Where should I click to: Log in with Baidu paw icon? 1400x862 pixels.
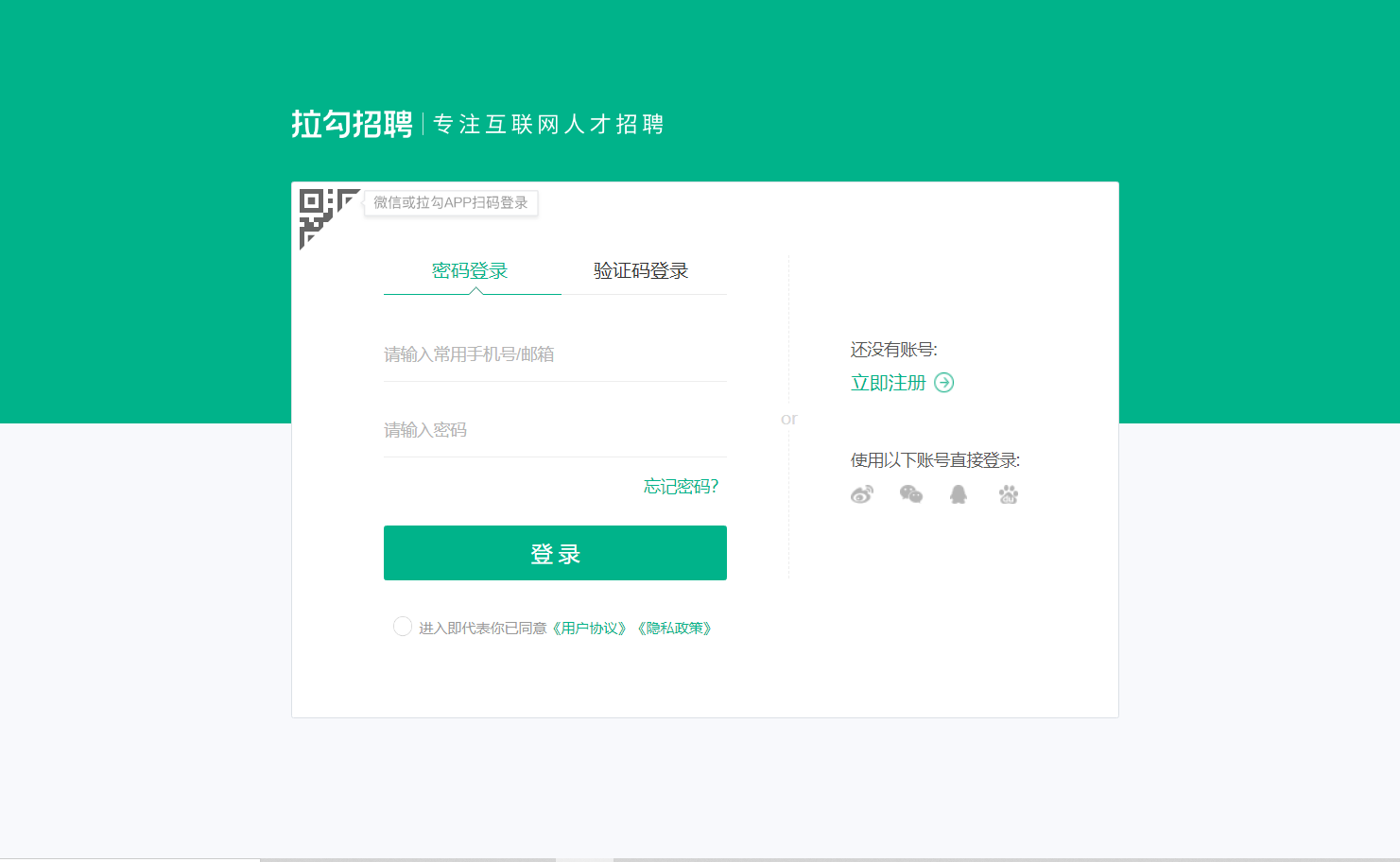click(x=1009, y=494)
